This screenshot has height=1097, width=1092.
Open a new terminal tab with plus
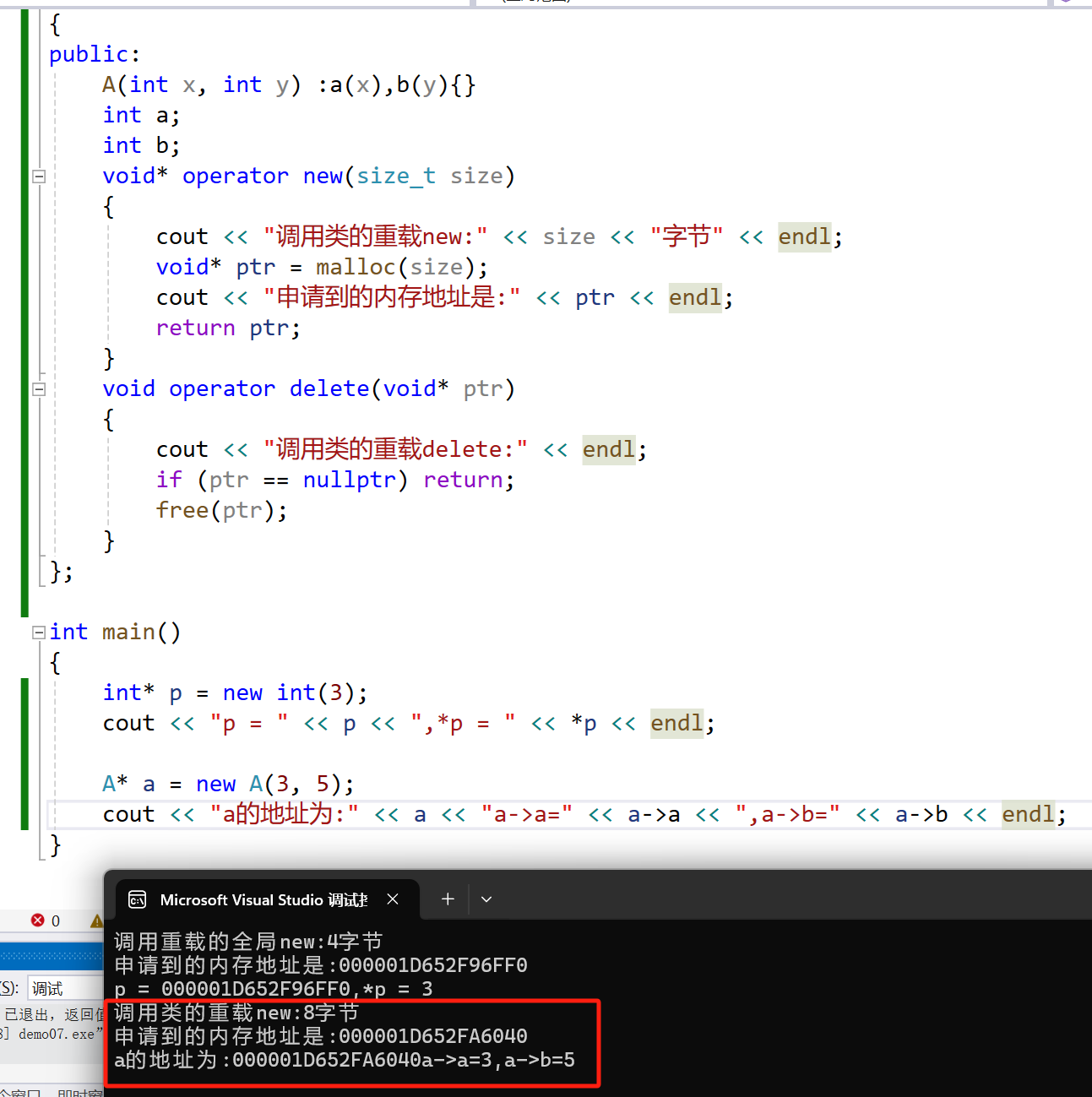point(448,899)
